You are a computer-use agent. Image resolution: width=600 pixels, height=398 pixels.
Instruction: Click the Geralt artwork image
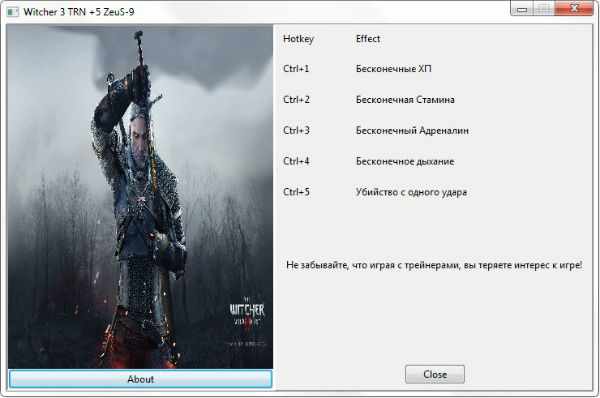click(140, 197)
